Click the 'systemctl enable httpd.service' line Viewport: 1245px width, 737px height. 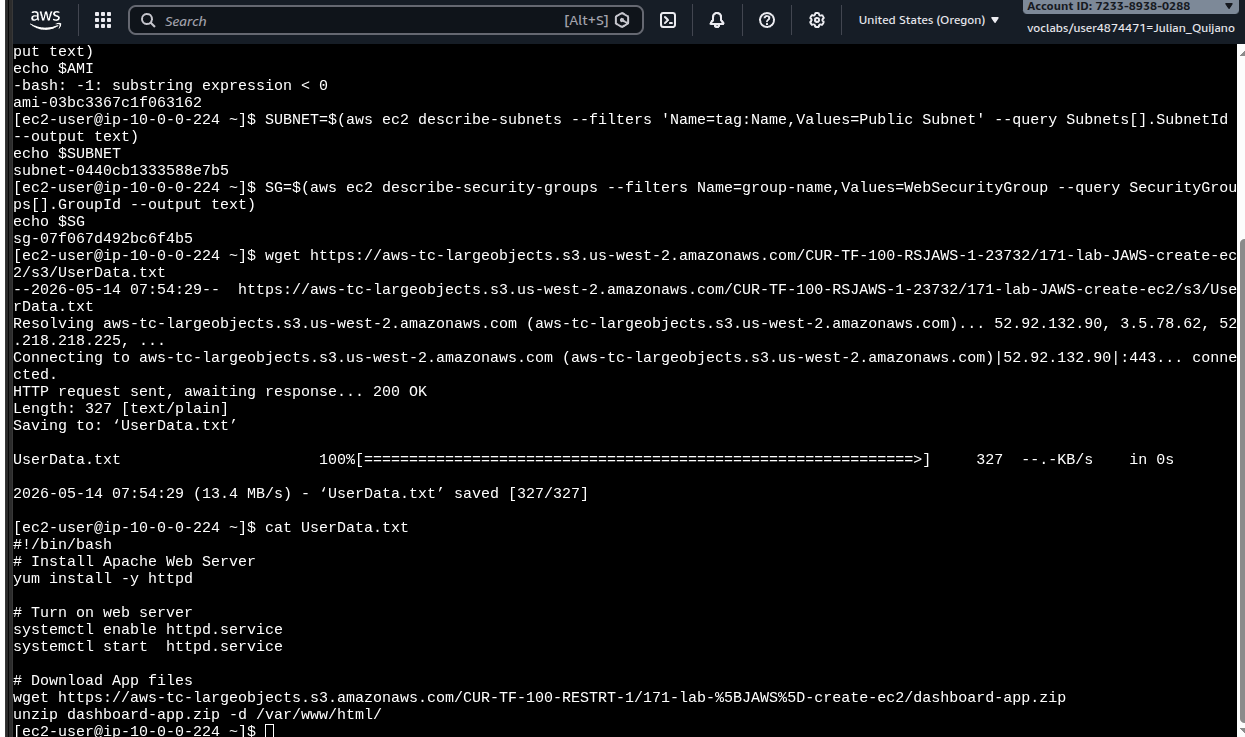point(148,629)
